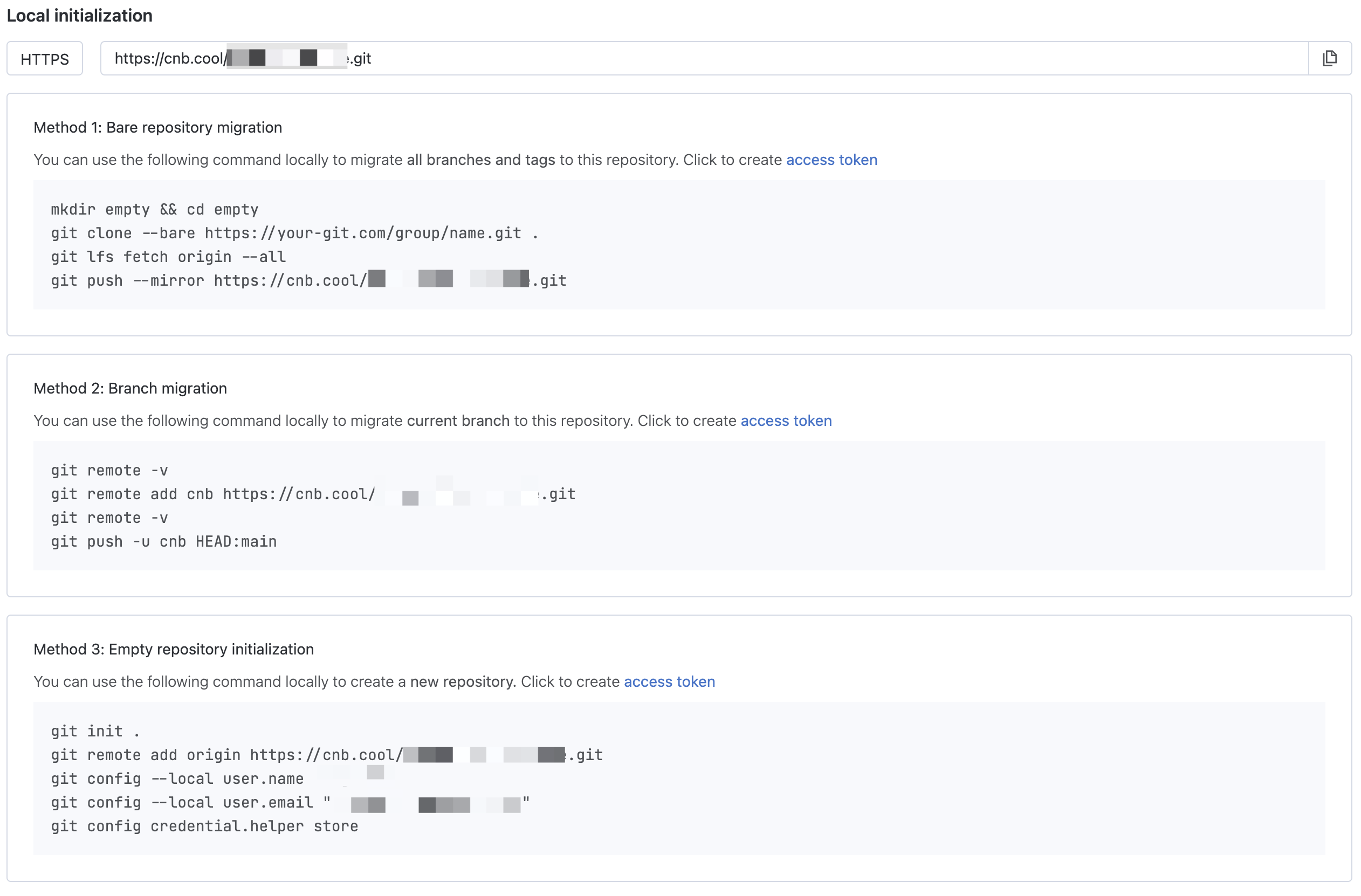
Task: Click the git init . command line
Action: tap(95, 732)
